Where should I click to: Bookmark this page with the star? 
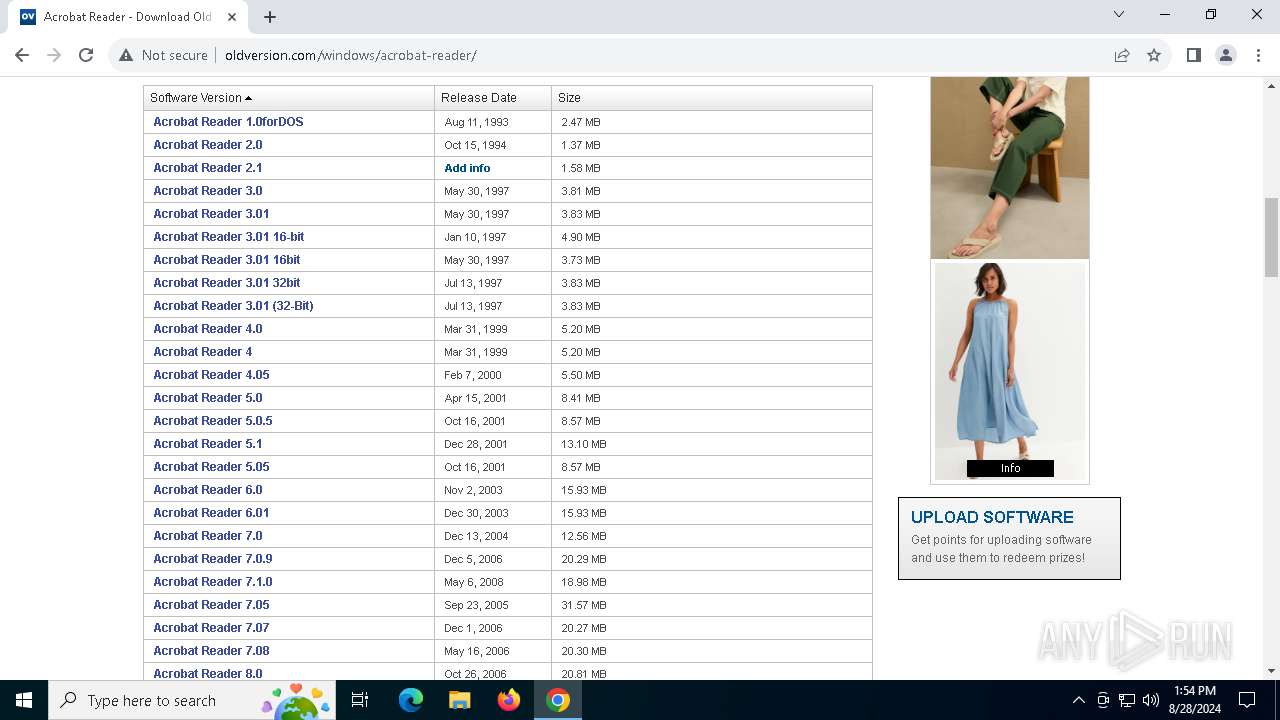(1154, 55)
